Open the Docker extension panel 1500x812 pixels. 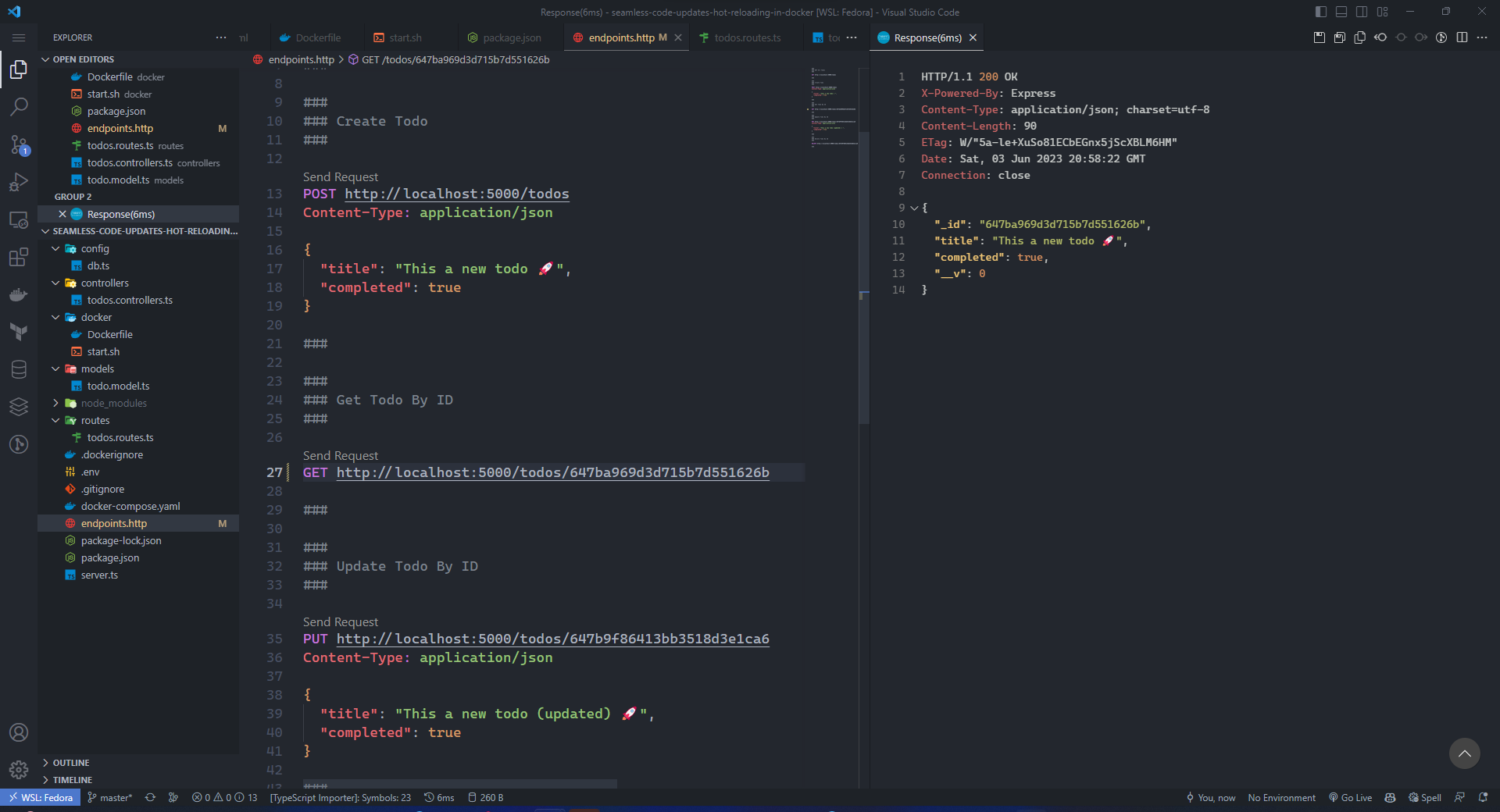click(x=19, y=294)
